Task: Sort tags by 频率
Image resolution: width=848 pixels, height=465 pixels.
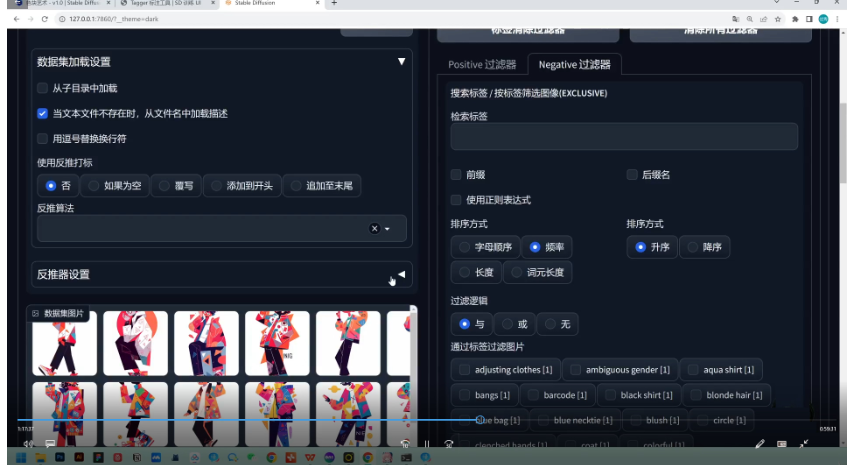Action: click(x=535, y=247)
